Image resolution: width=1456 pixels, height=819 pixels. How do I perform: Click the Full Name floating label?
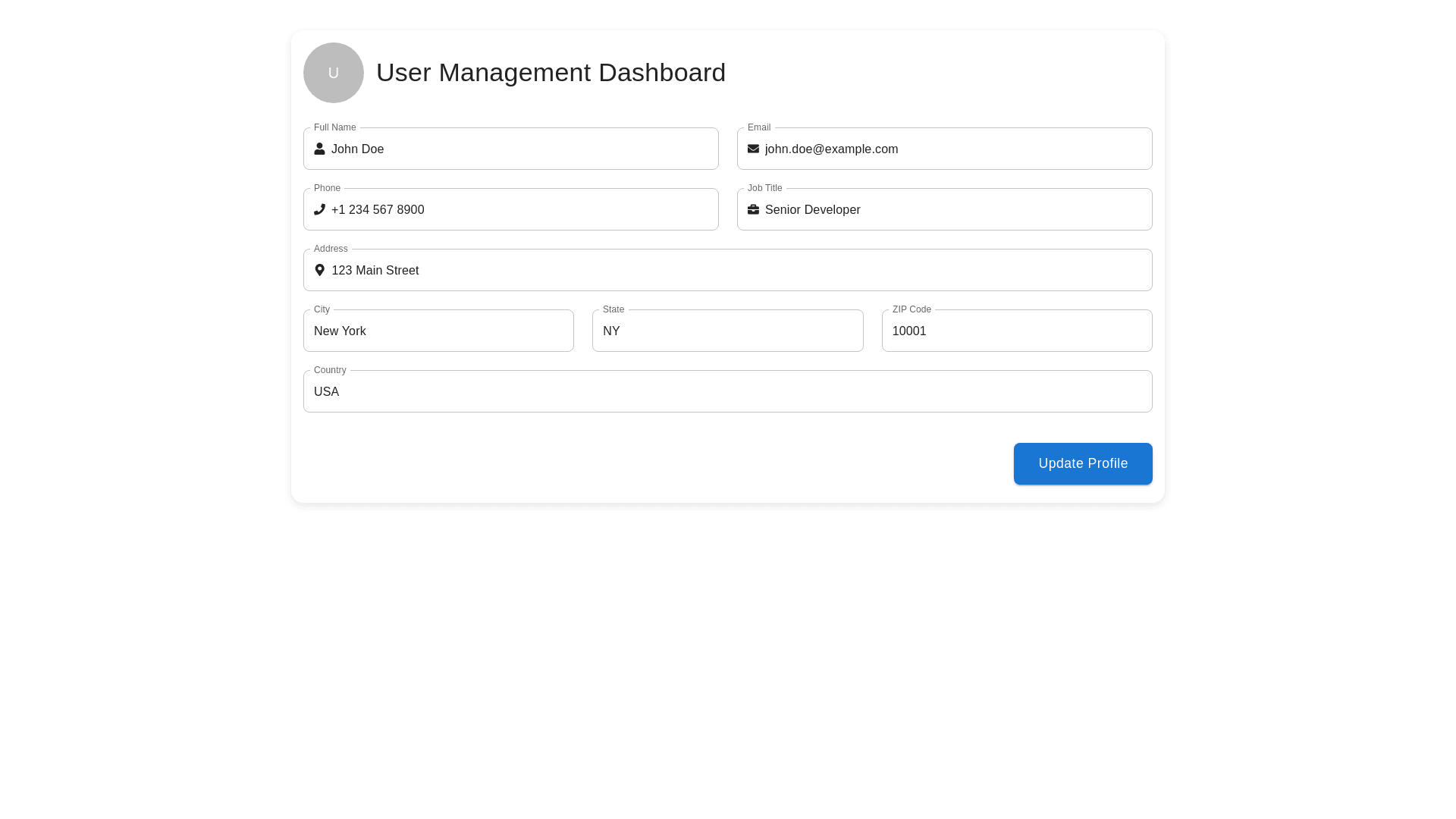334,127
